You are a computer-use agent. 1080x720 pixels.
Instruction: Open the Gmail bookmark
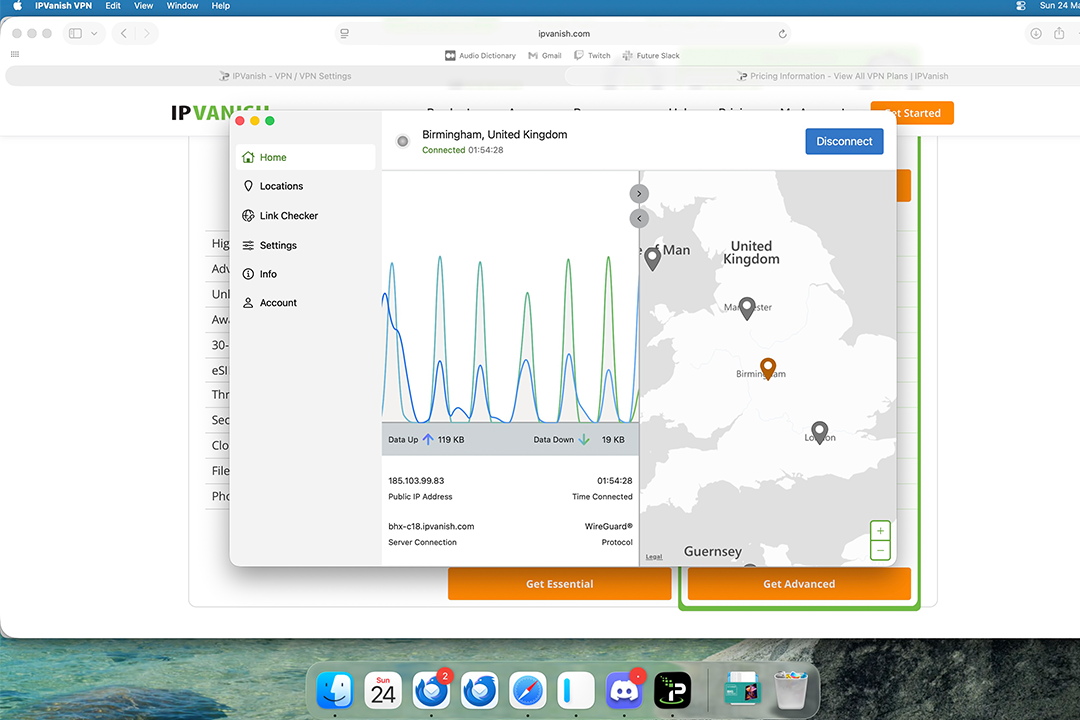(545, 56)
